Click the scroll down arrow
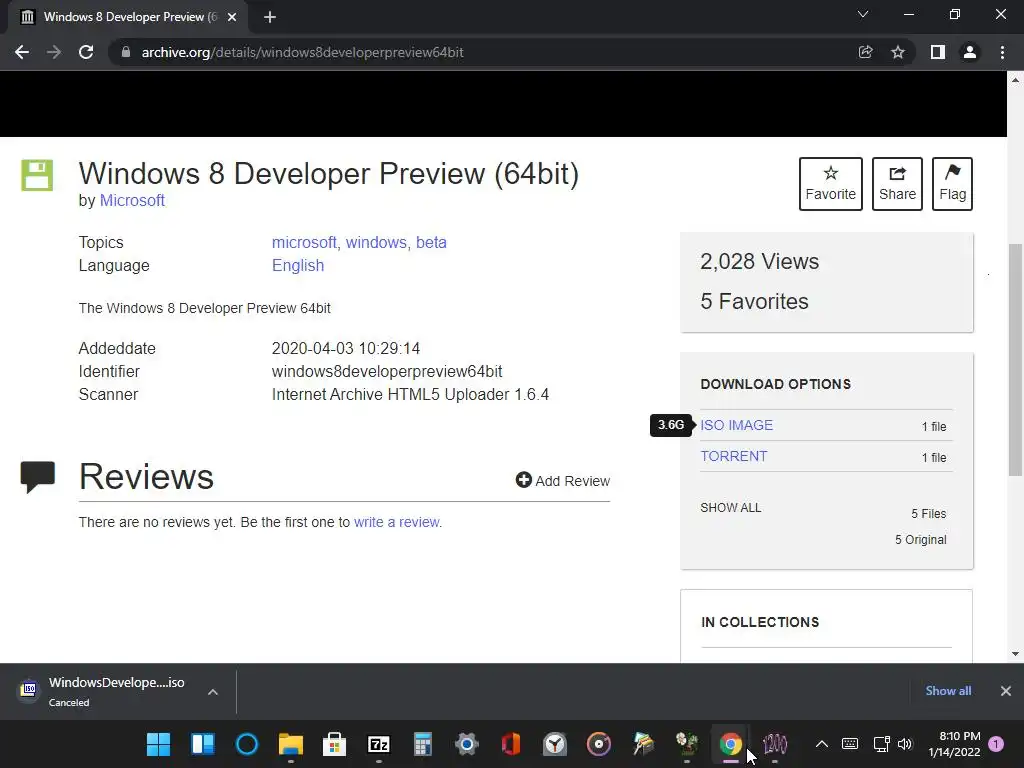1024x768 pixels. click(1016, 654)
